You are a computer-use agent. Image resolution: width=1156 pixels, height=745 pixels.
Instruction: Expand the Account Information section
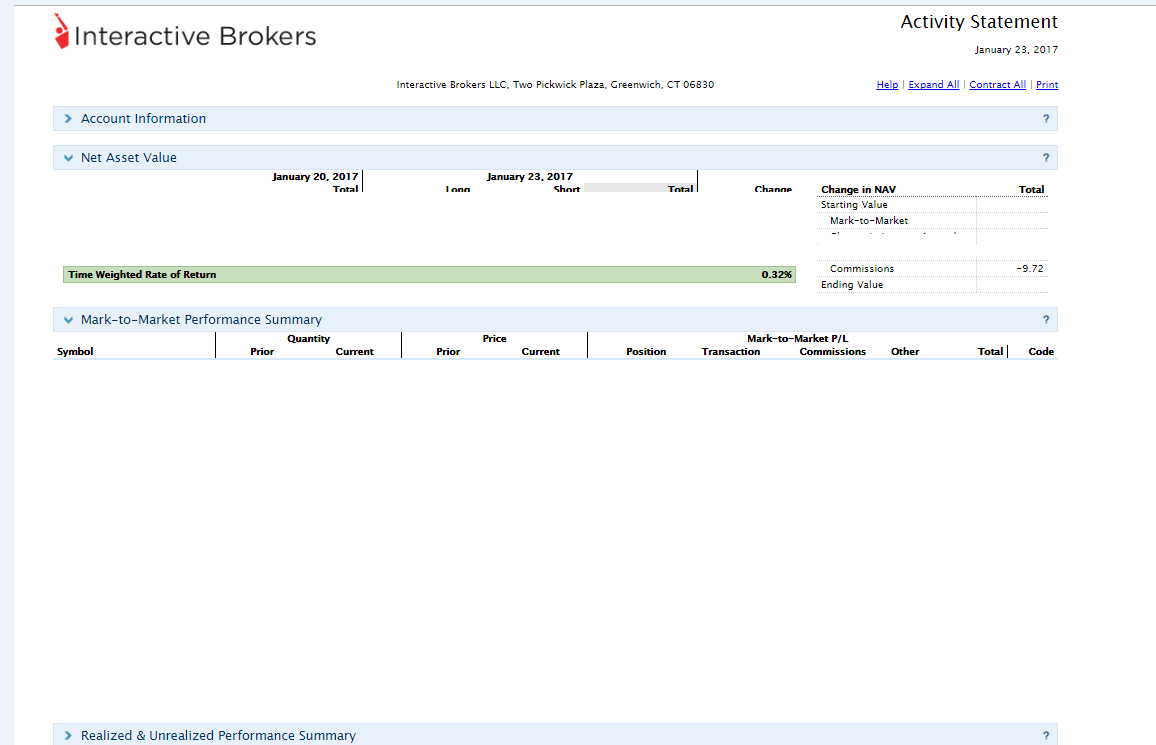click(x=69, y=119)
